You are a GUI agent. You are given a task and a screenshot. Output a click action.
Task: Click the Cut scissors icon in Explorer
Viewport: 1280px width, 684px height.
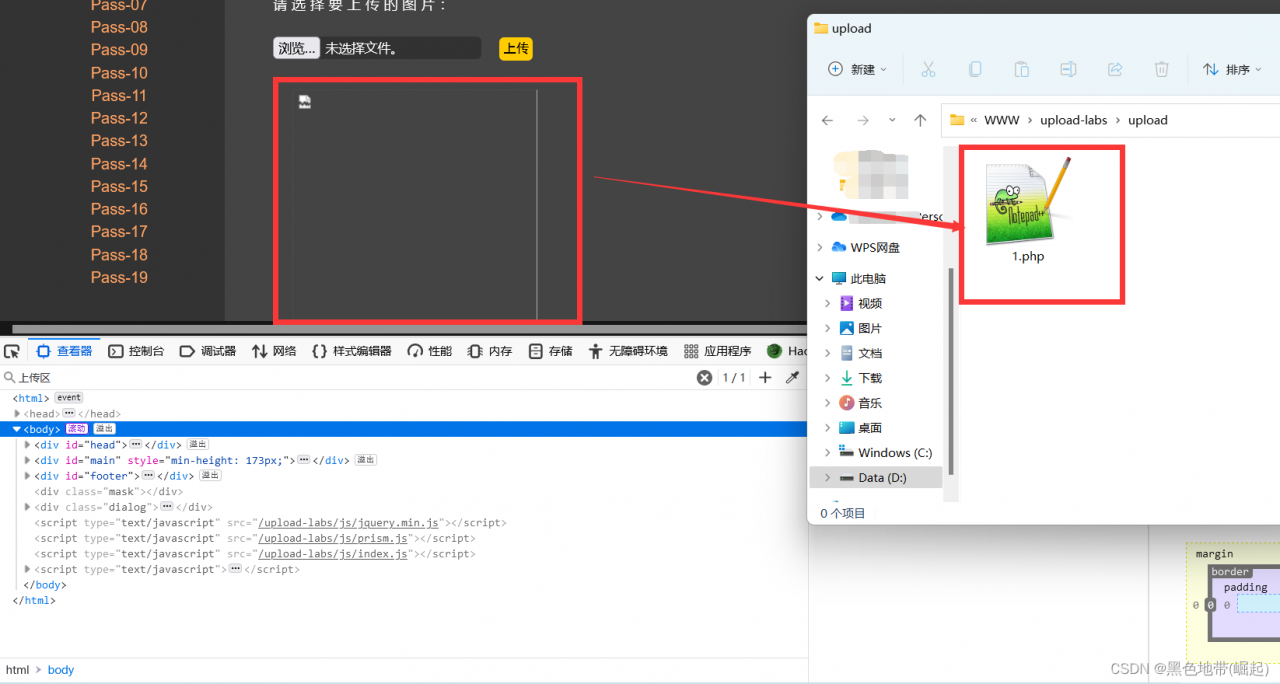(928, 69)
